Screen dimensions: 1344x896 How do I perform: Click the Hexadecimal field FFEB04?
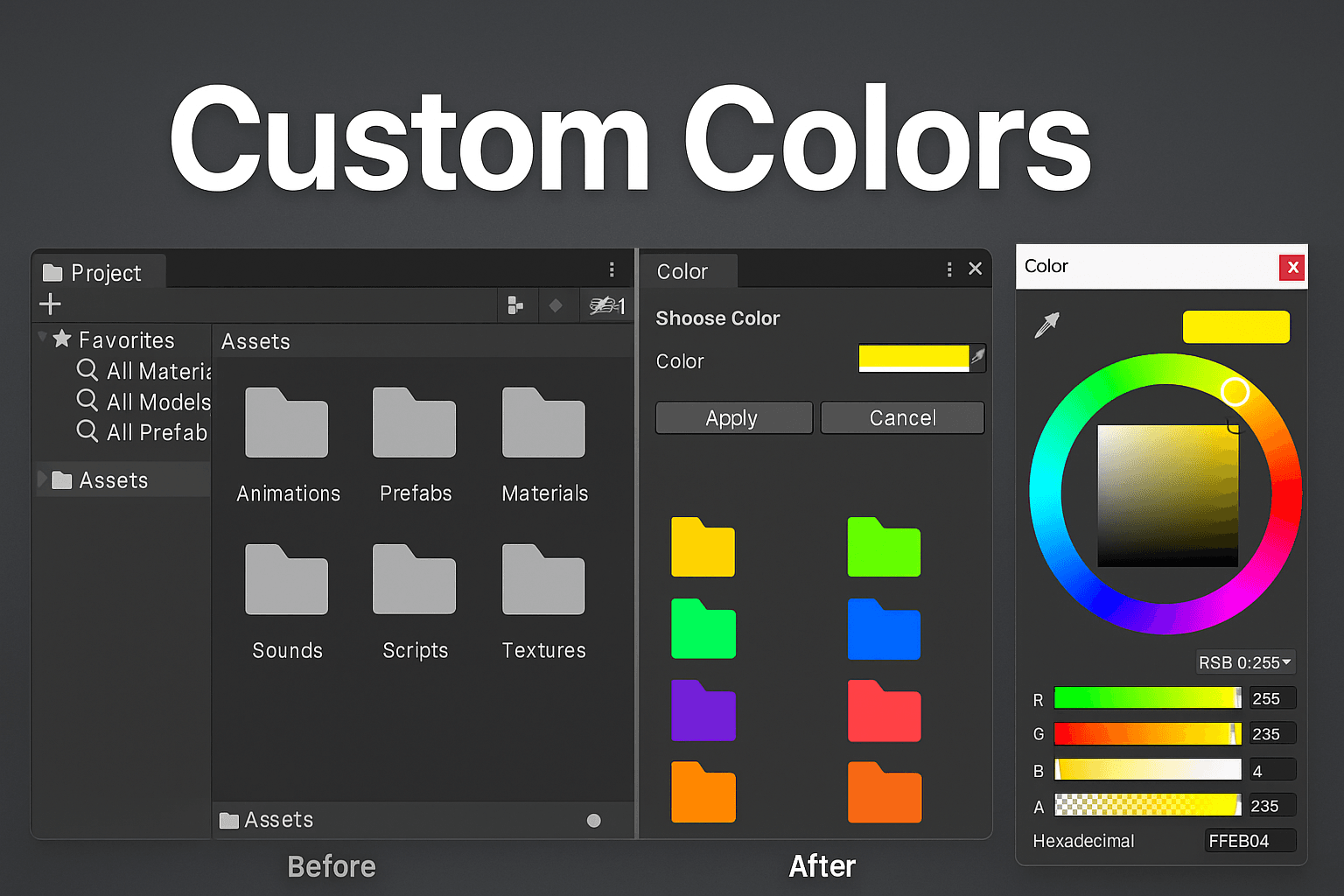[x=1250, y=841]
